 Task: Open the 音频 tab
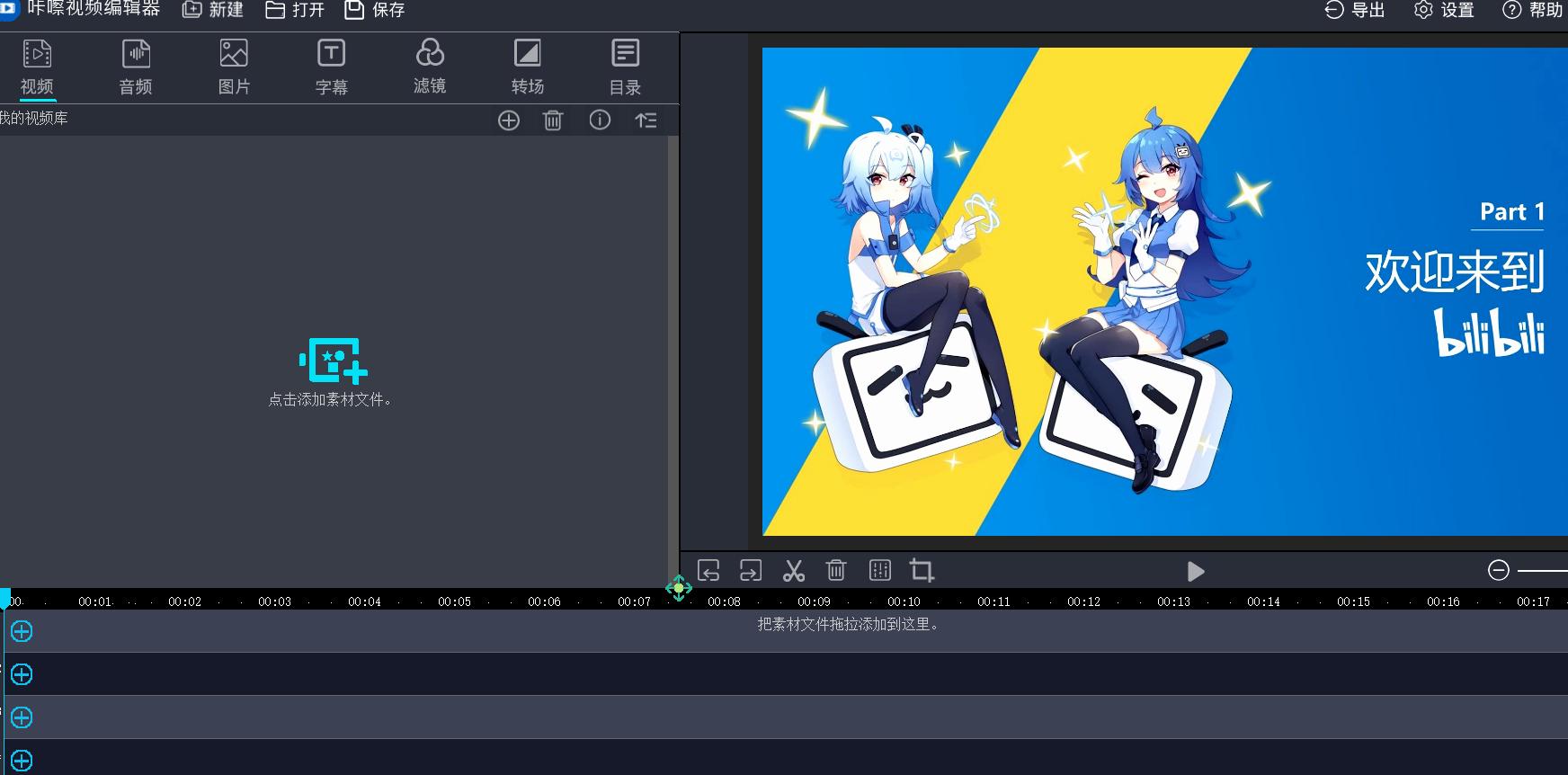[136, 67]
